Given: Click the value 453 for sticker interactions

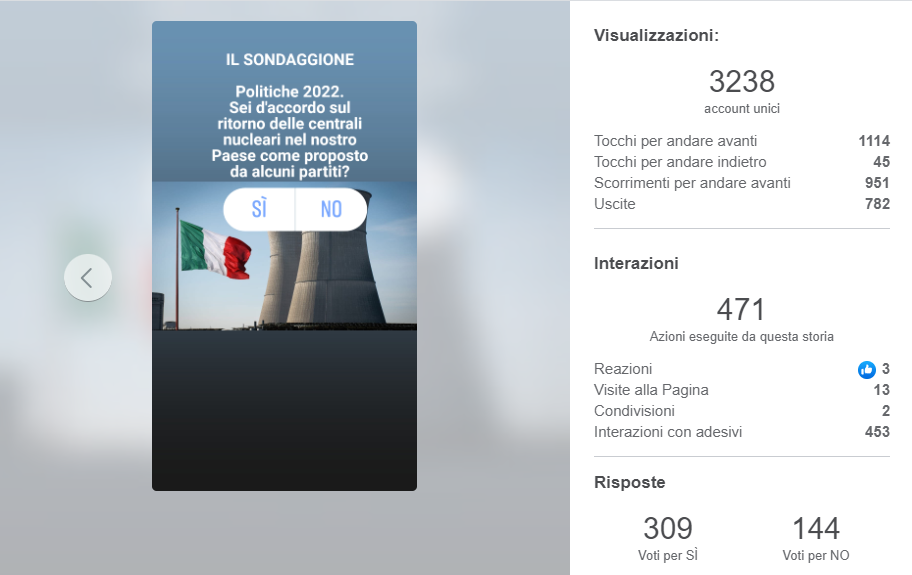Looking at the screenshot, I should click(x=877, y=431).
